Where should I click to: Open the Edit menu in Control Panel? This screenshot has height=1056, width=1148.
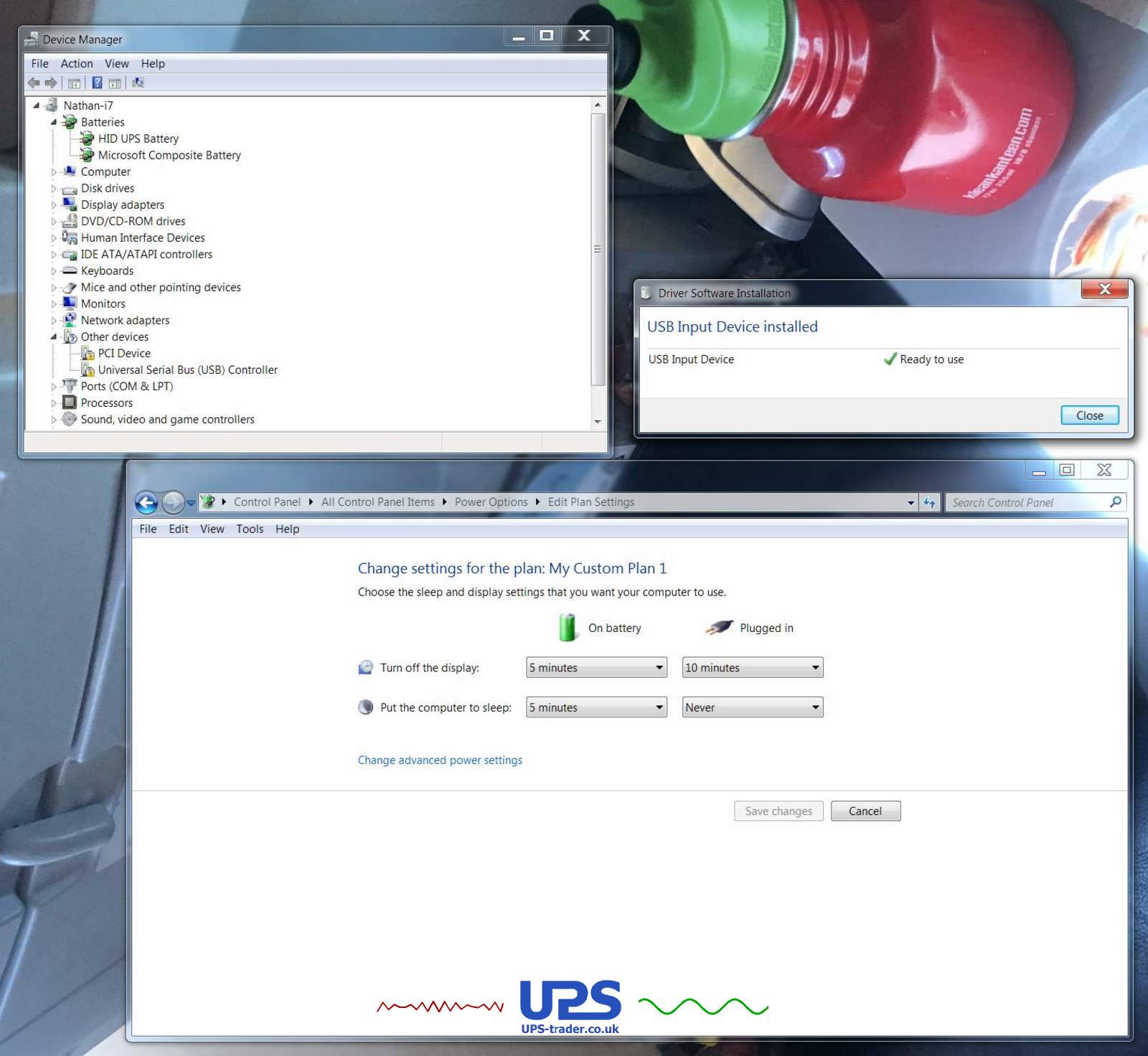pos(179,529)
